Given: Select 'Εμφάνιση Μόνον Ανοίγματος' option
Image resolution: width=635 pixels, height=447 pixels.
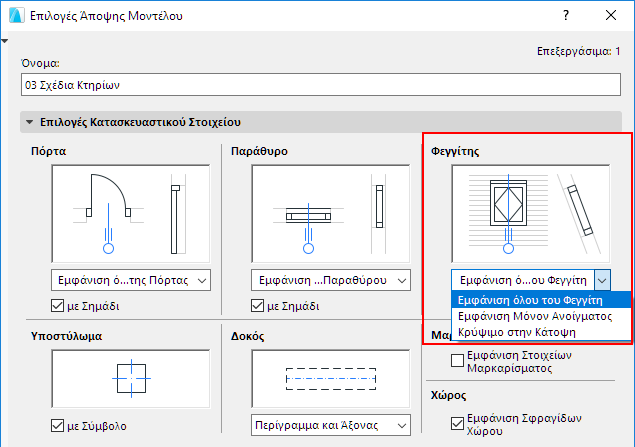Looking at the screenshot, I should pos(533,316).
